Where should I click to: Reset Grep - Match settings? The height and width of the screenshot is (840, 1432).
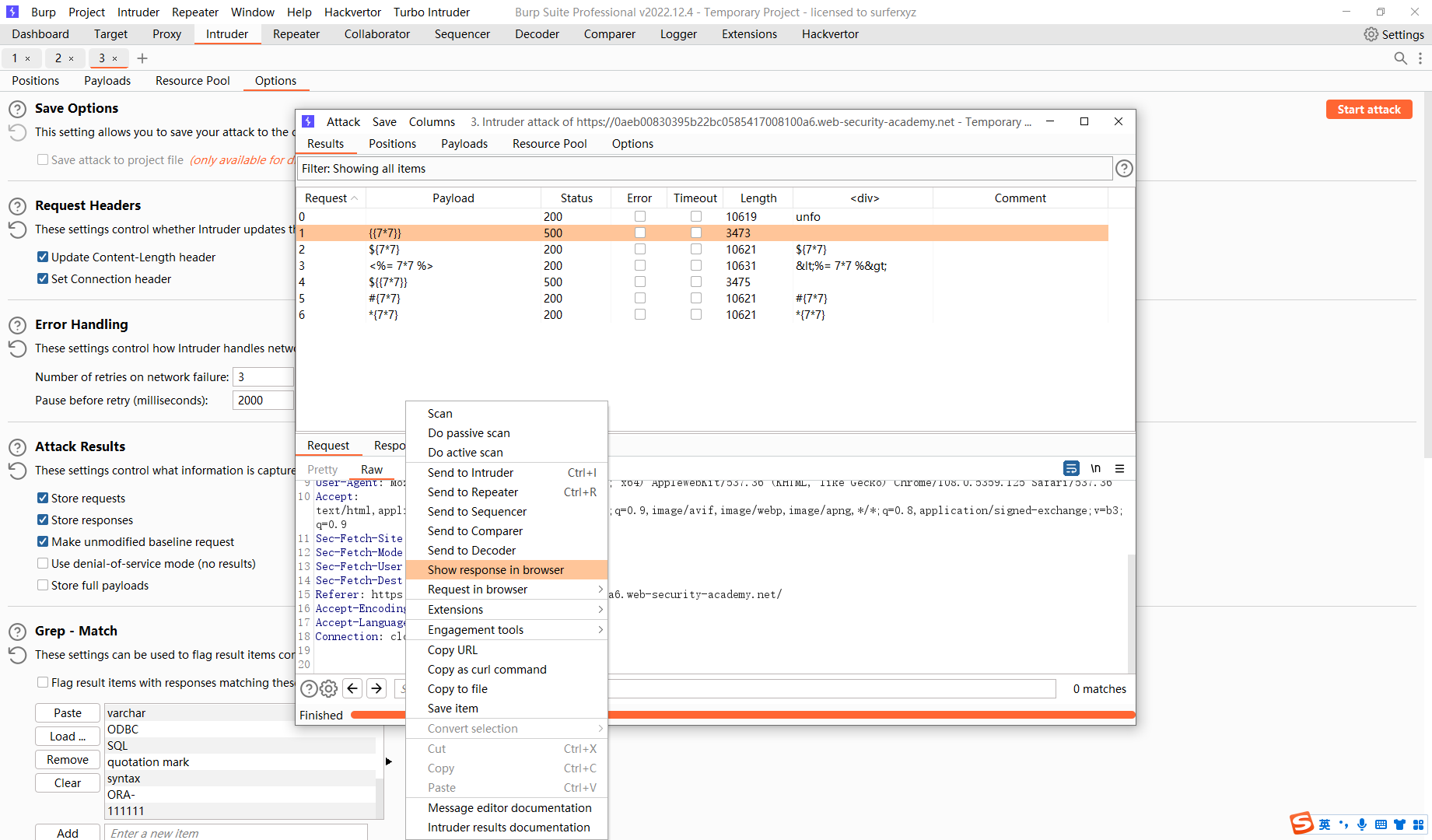click(17, 656)
